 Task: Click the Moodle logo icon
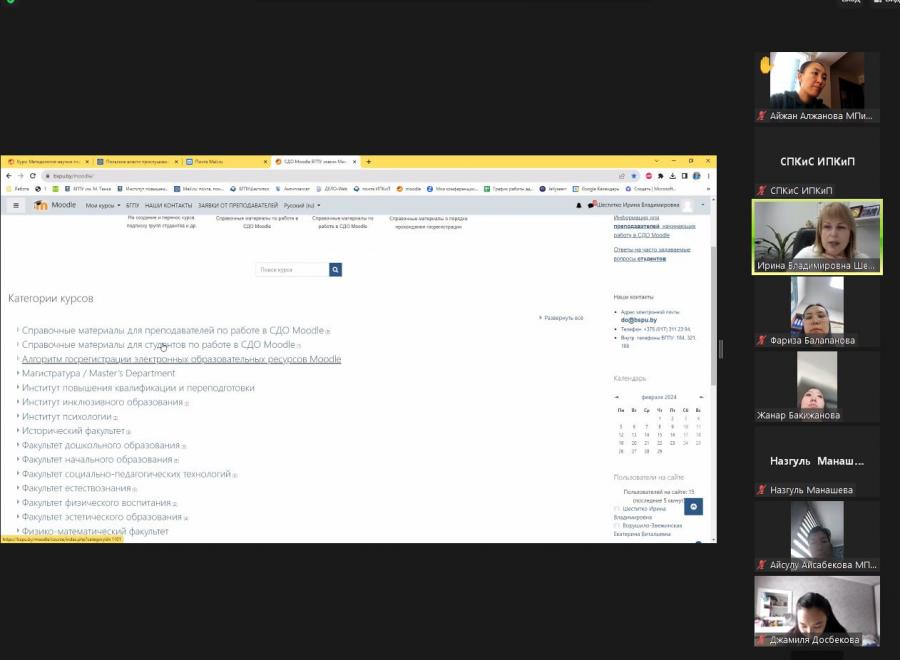coord(40,205)
